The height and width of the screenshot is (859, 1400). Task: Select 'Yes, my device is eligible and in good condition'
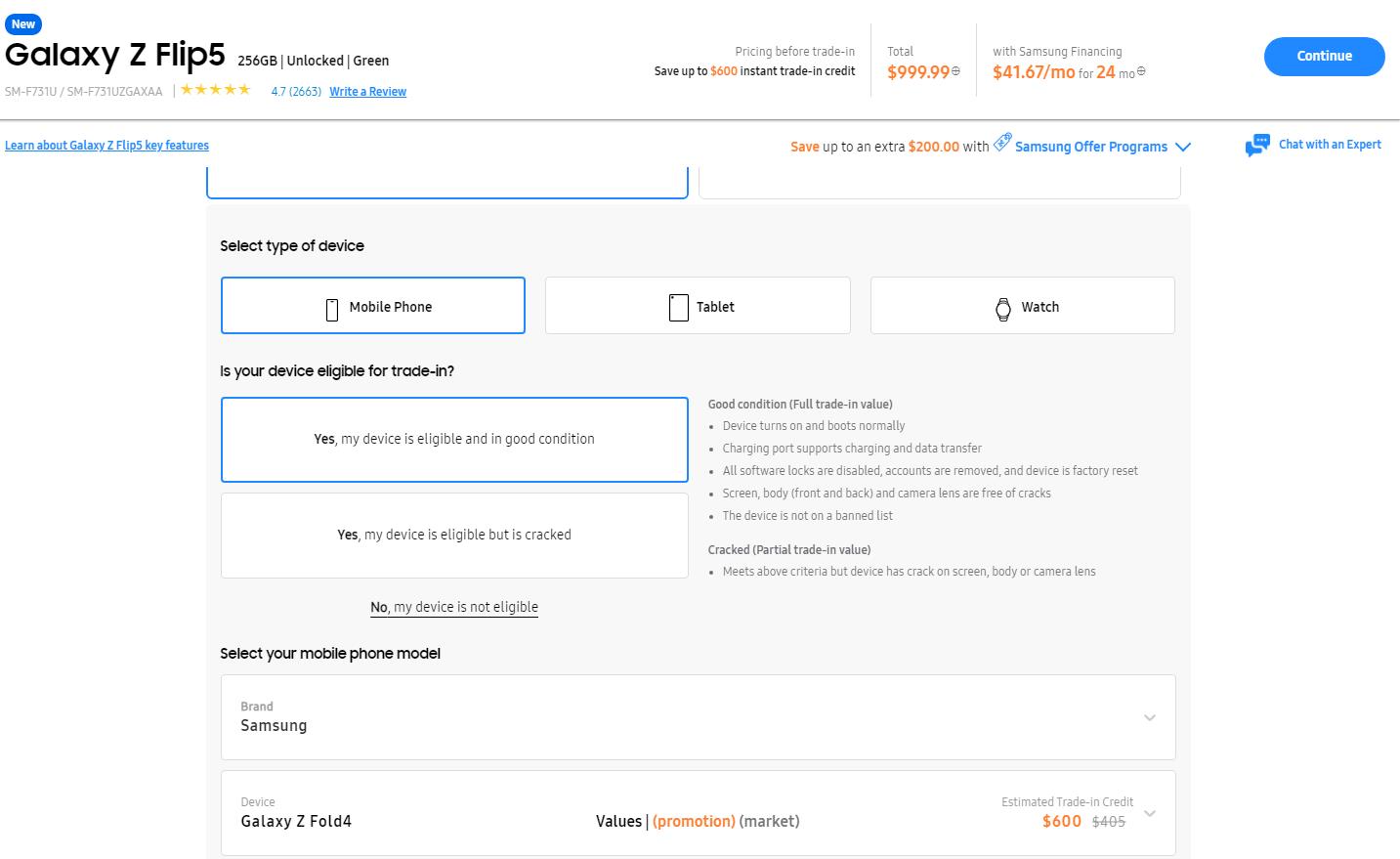tap(454, 440)
